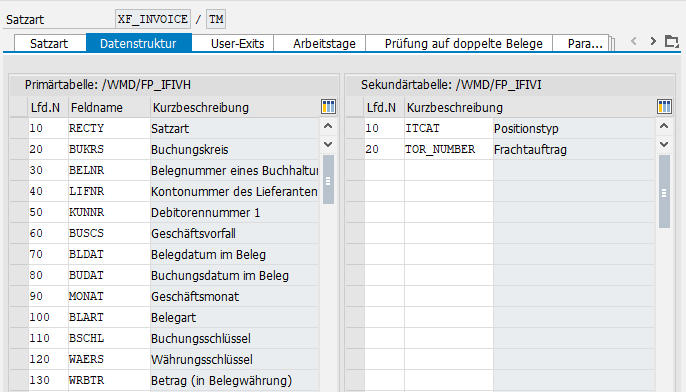Image resolution: width=686 pixels, height=392 pixels.
Task: Select row selector for TOR_NUMBER row
Action: tap(355, 149)
